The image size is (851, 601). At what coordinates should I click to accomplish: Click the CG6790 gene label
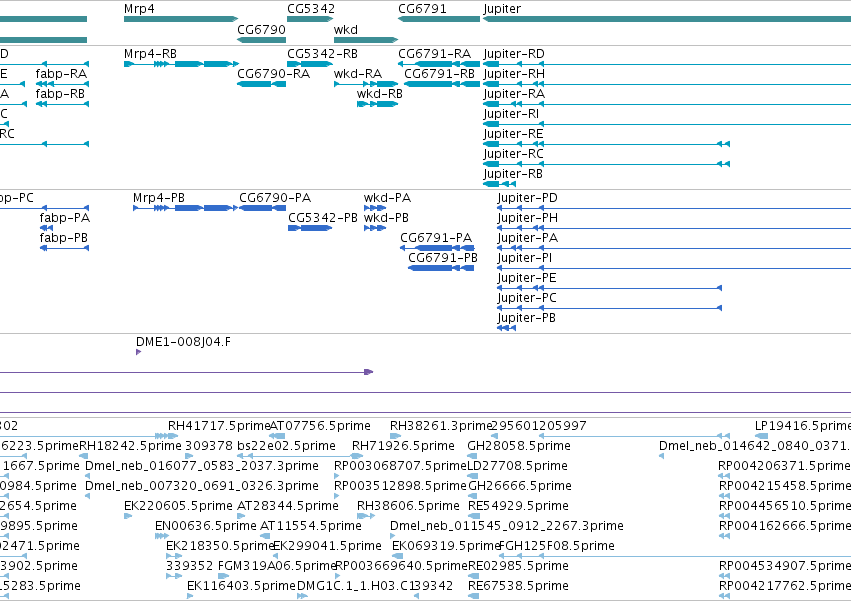click(x=261, y=29)
